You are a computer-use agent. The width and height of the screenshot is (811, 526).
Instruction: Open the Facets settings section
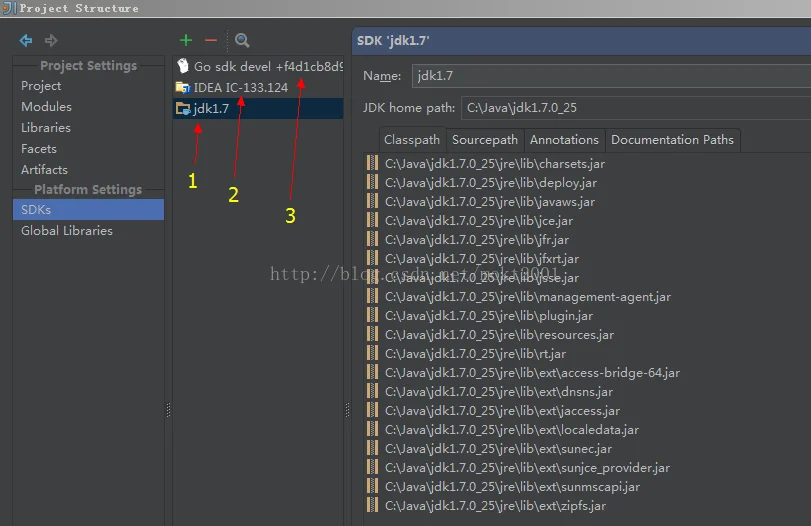tap(39, 149)
